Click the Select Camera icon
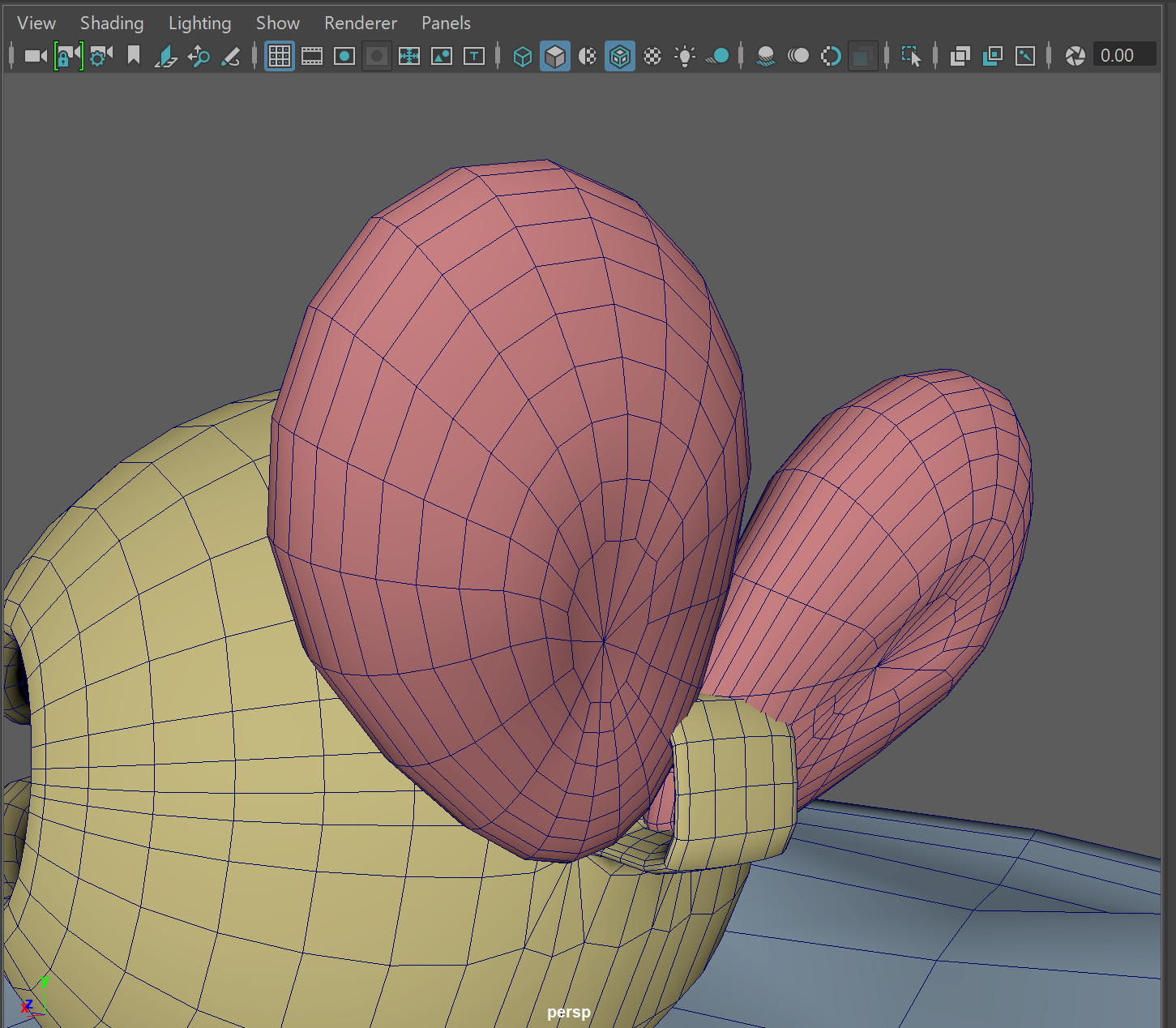The image size is (1176, 1028). [x=35, y=56]
